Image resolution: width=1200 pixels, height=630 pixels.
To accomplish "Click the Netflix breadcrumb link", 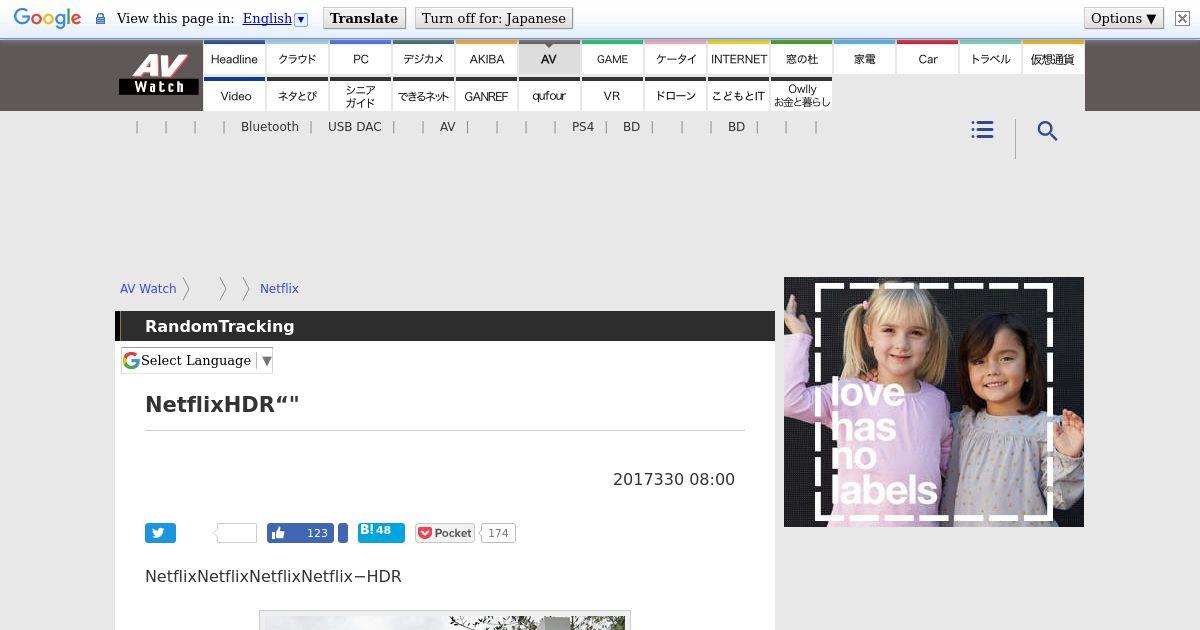I will coord(279,288).
